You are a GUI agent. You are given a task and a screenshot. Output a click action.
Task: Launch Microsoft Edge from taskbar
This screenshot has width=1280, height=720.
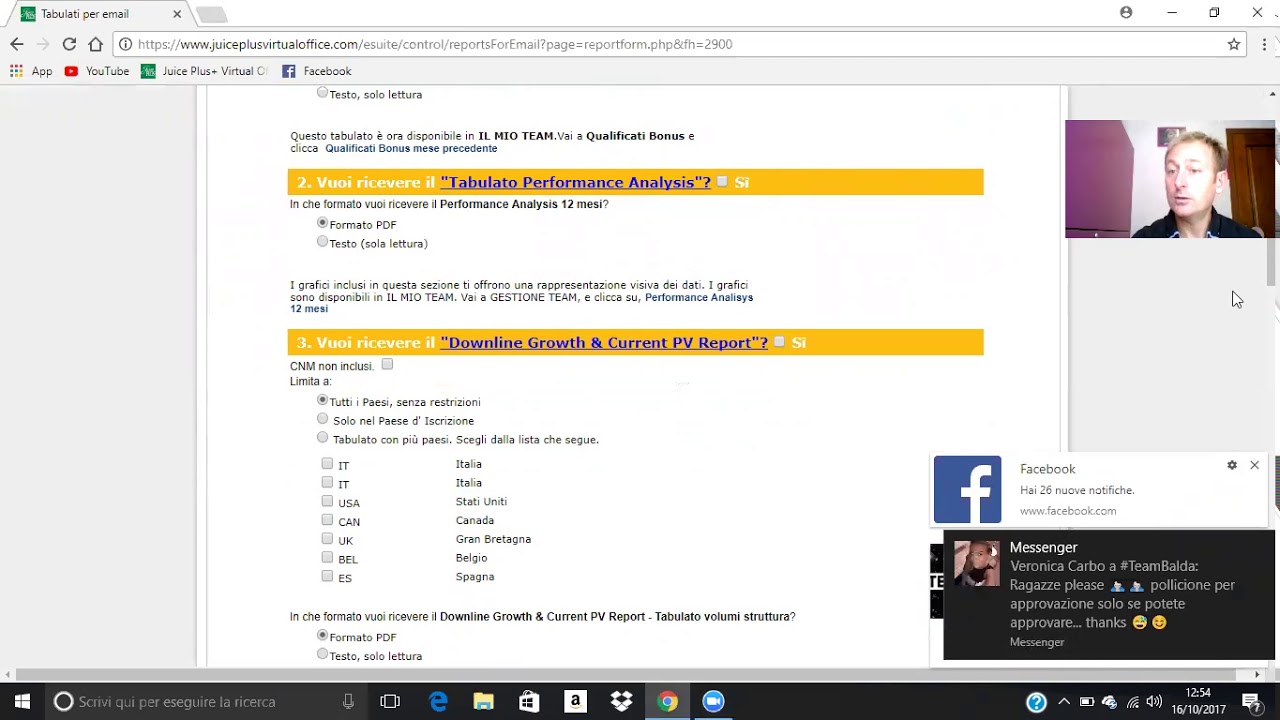(x=438, y=701)
